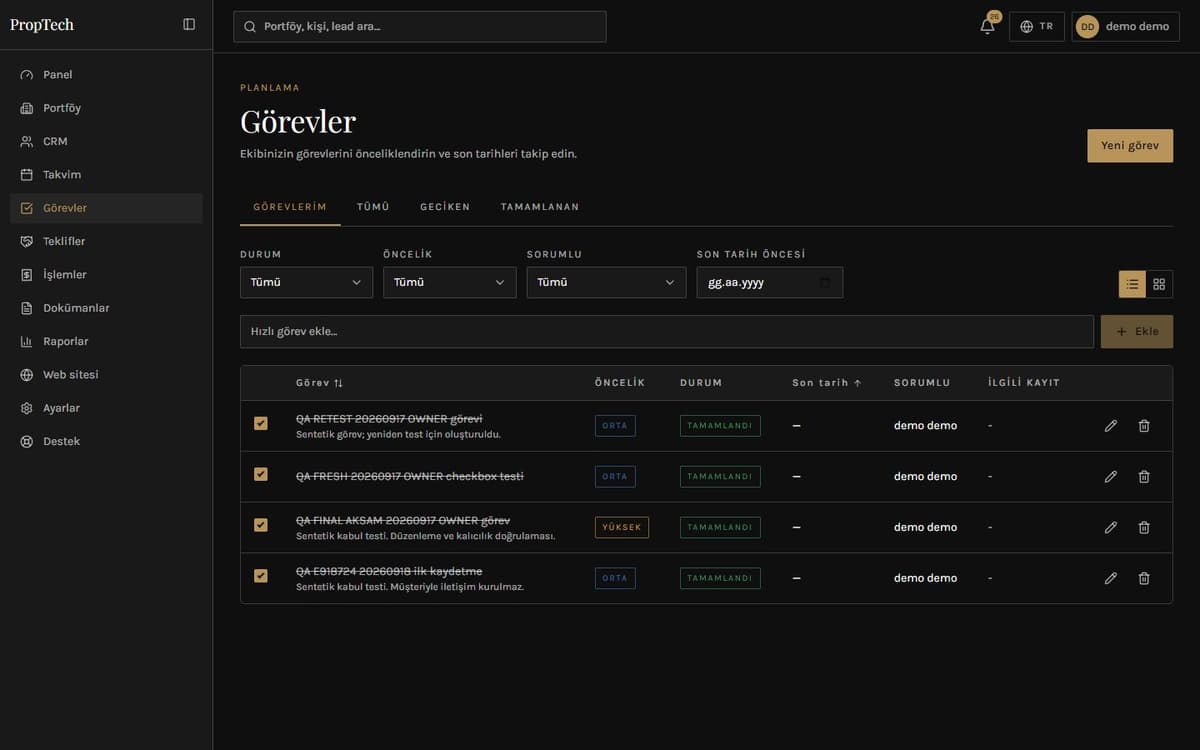Open the CRM sidebar item
The height and width of the screenshot is (750, 1200).
[x=106, y=142]
